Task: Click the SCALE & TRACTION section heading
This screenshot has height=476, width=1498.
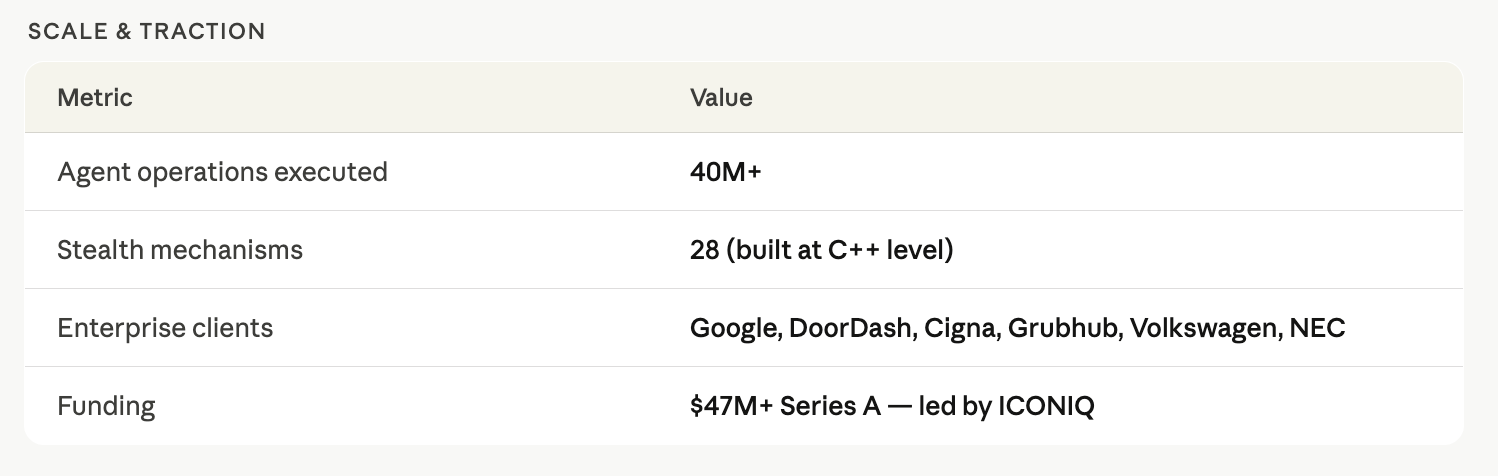Action: [x=146, y=31]
